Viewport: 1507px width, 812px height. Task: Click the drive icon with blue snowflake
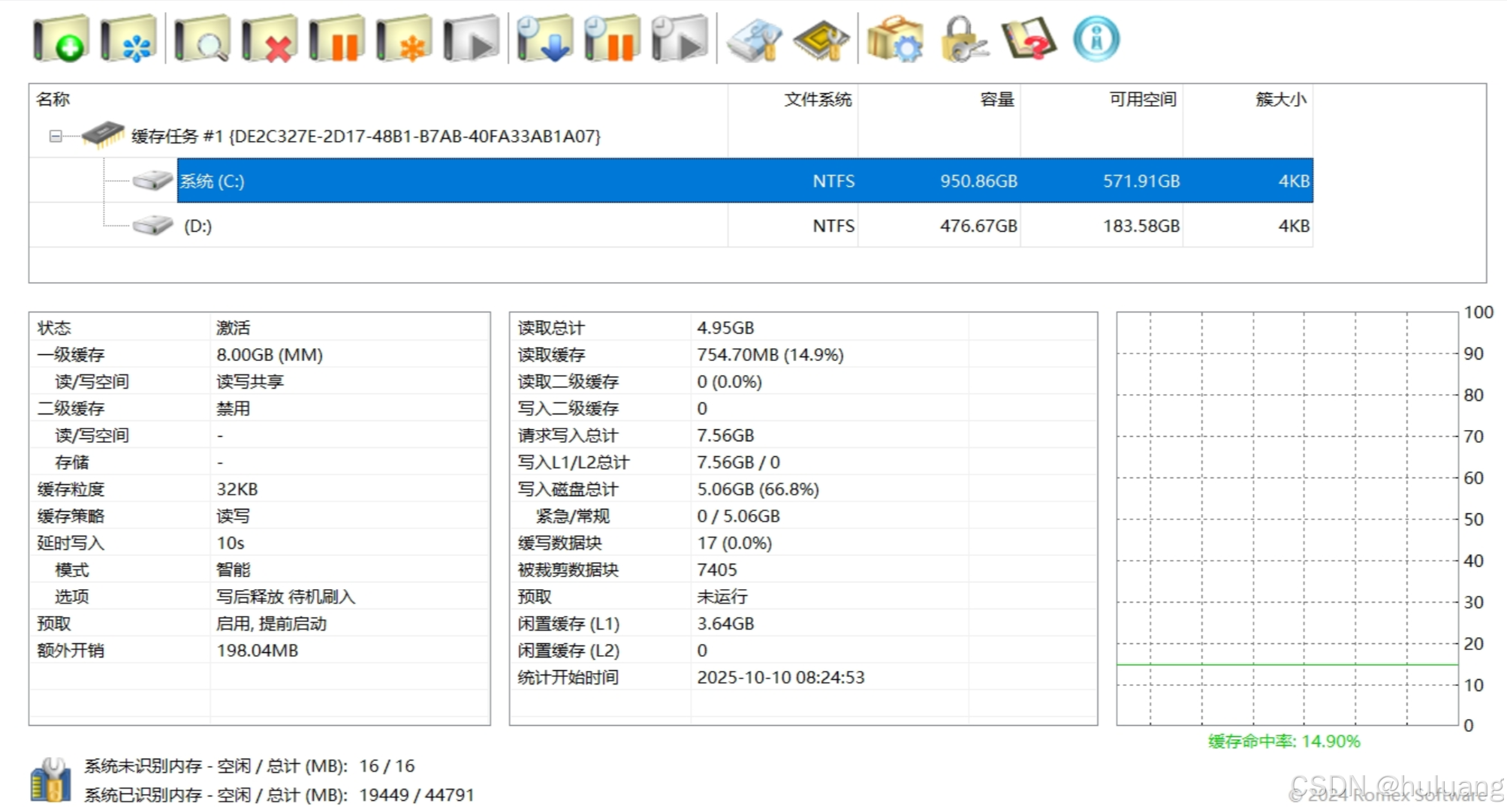(128, 39)
